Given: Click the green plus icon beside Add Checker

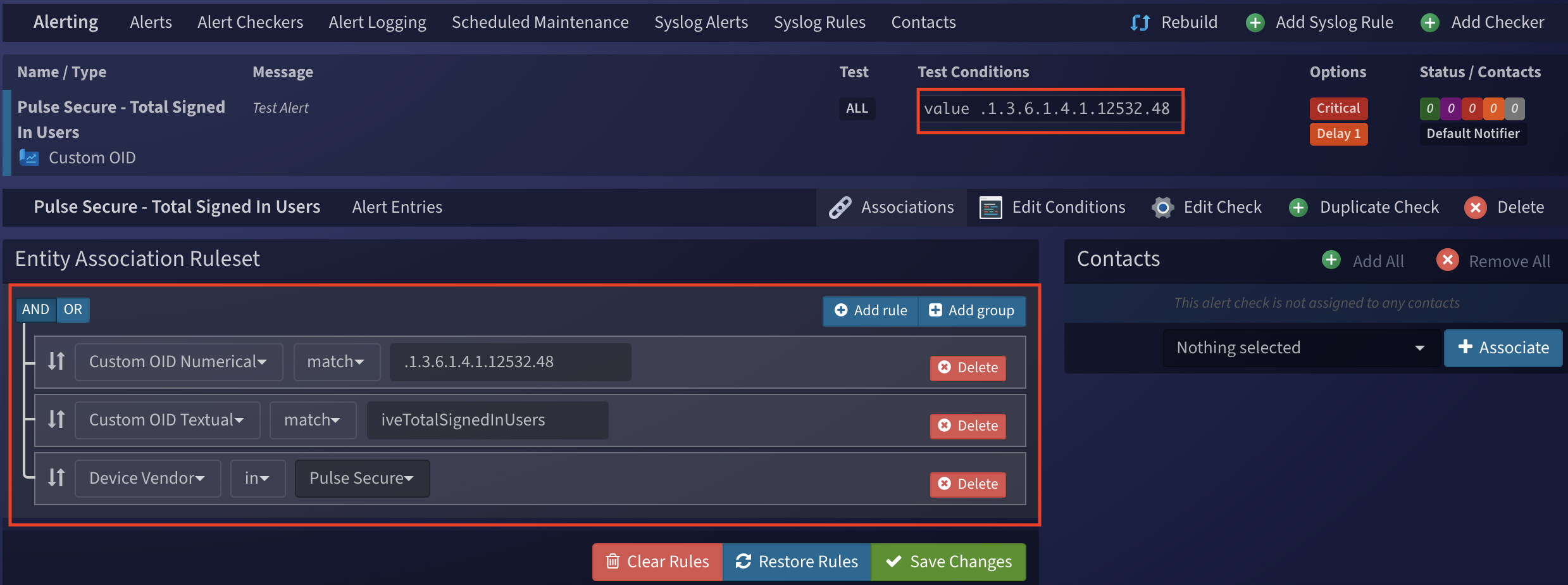Looking at the screenshot, I should tap(1430, 23).
